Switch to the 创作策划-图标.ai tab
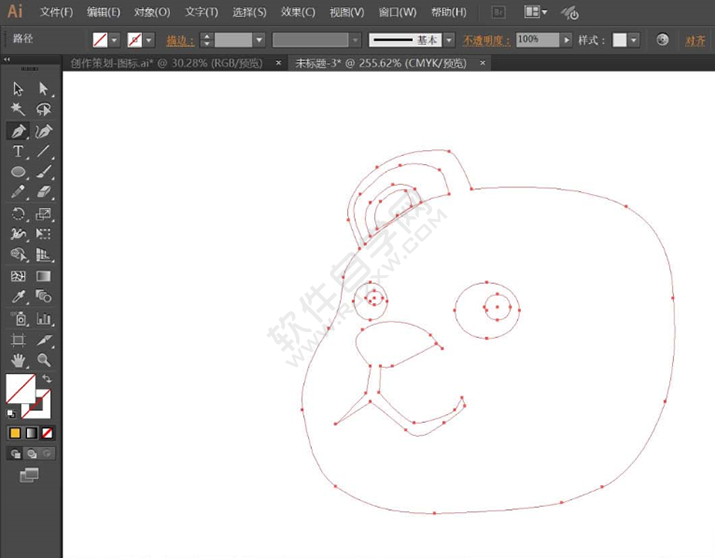This screenshot has height=558, width=715. (167, 62)
